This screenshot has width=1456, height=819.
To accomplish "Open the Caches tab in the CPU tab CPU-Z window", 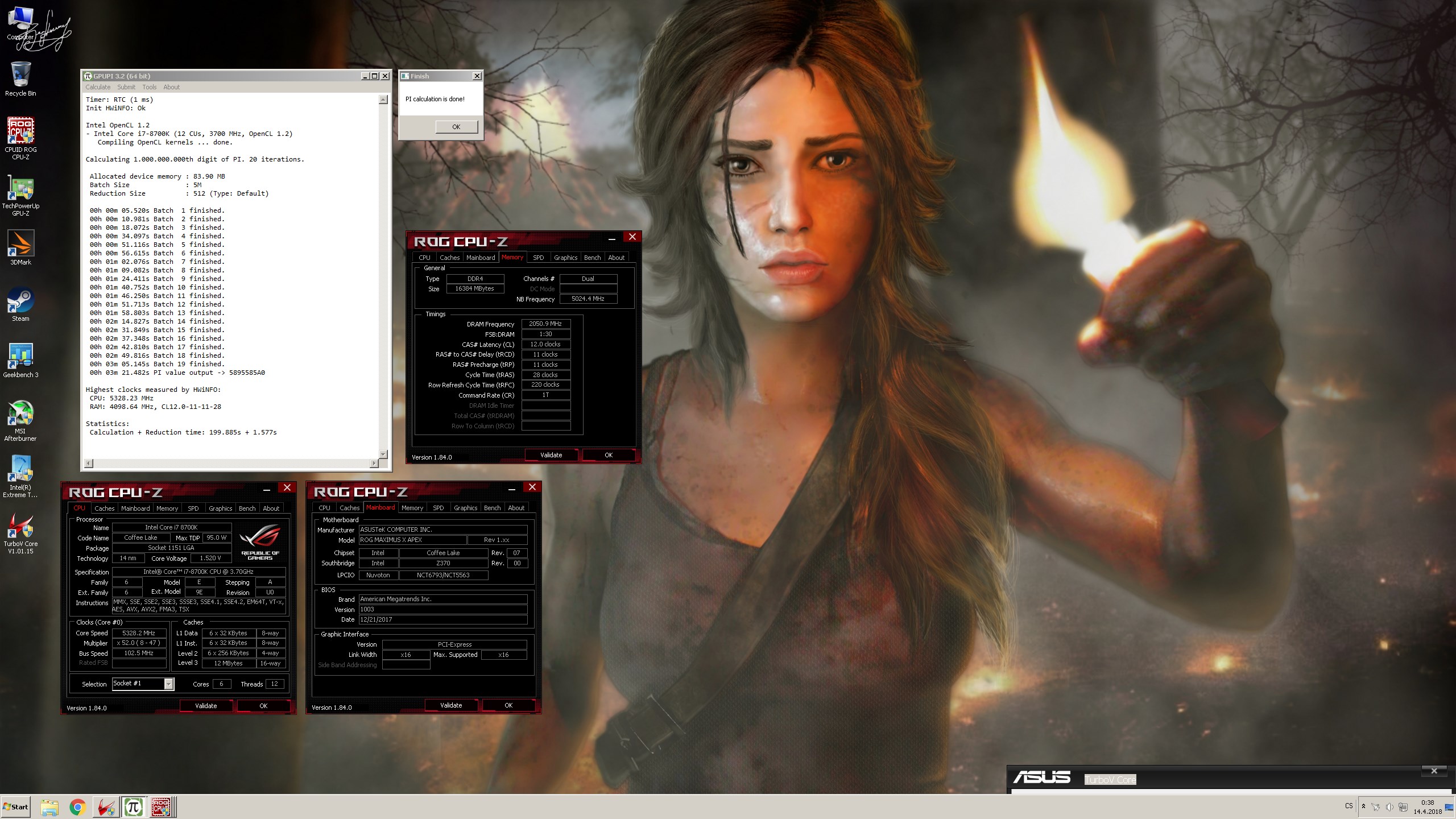I will click(104, 508).
